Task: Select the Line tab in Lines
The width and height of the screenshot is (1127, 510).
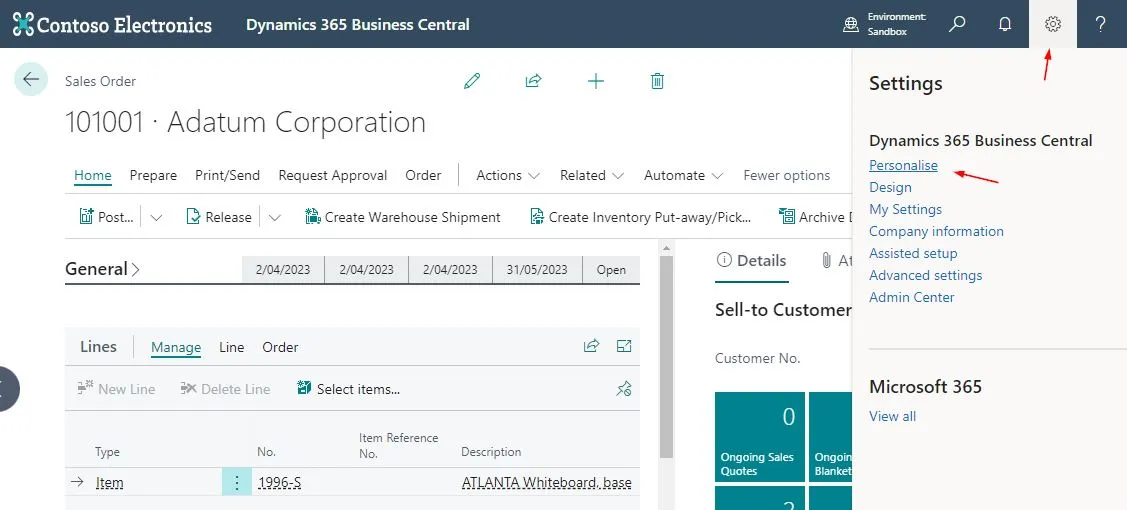Action: 231,347
